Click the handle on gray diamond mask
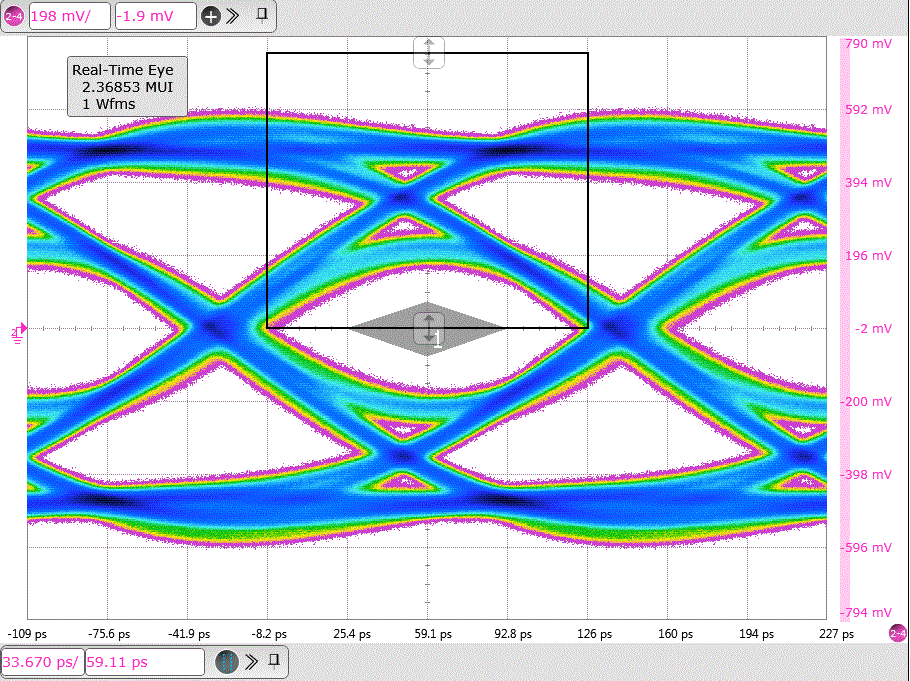910x681 pixels. [428, 327]
